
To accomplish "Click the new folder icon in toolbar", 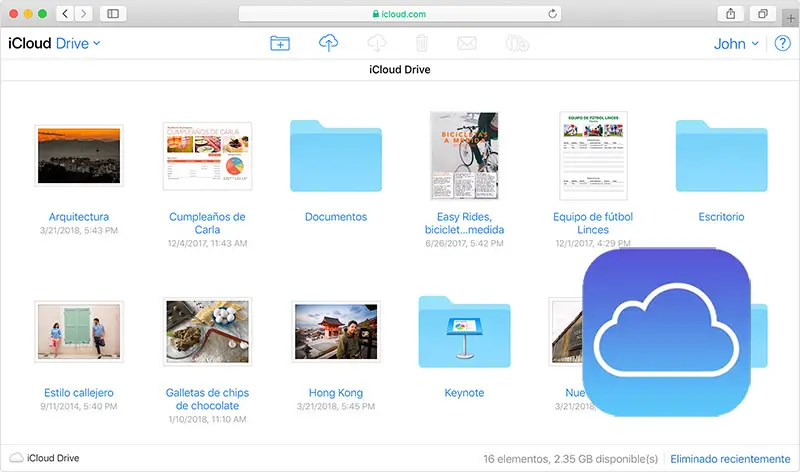I will point(280,43).
